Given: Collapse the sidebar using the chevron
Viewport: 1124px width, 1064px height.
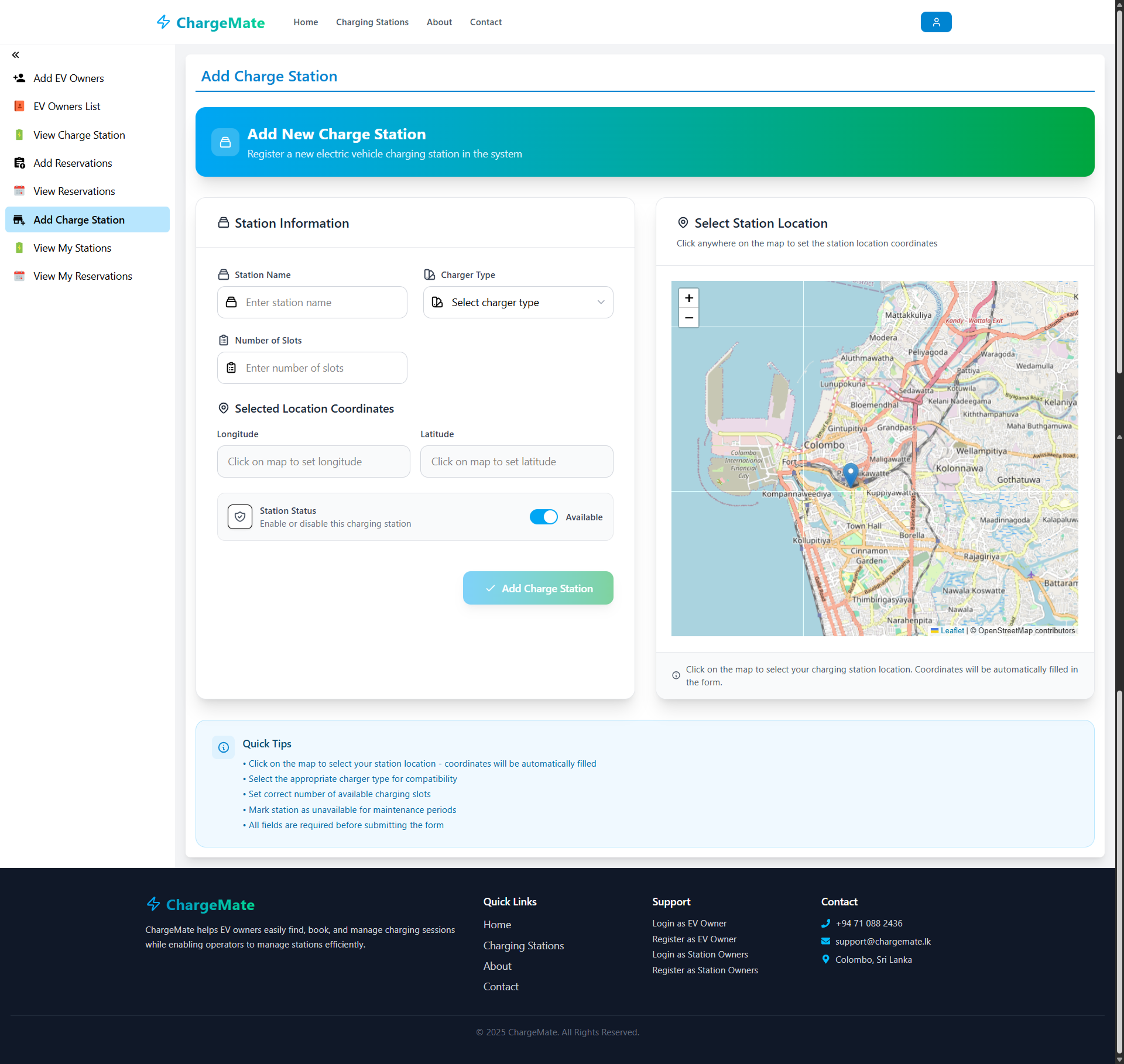Looking at the screenshot, I should 15,54.
